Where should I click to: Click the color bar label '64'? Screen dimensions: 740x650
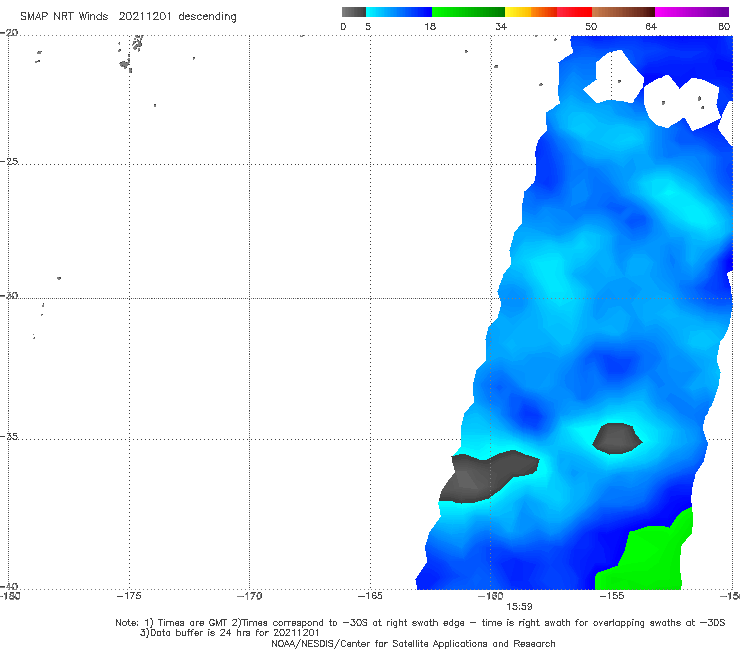pyautogui.click(x=651, y=27)
